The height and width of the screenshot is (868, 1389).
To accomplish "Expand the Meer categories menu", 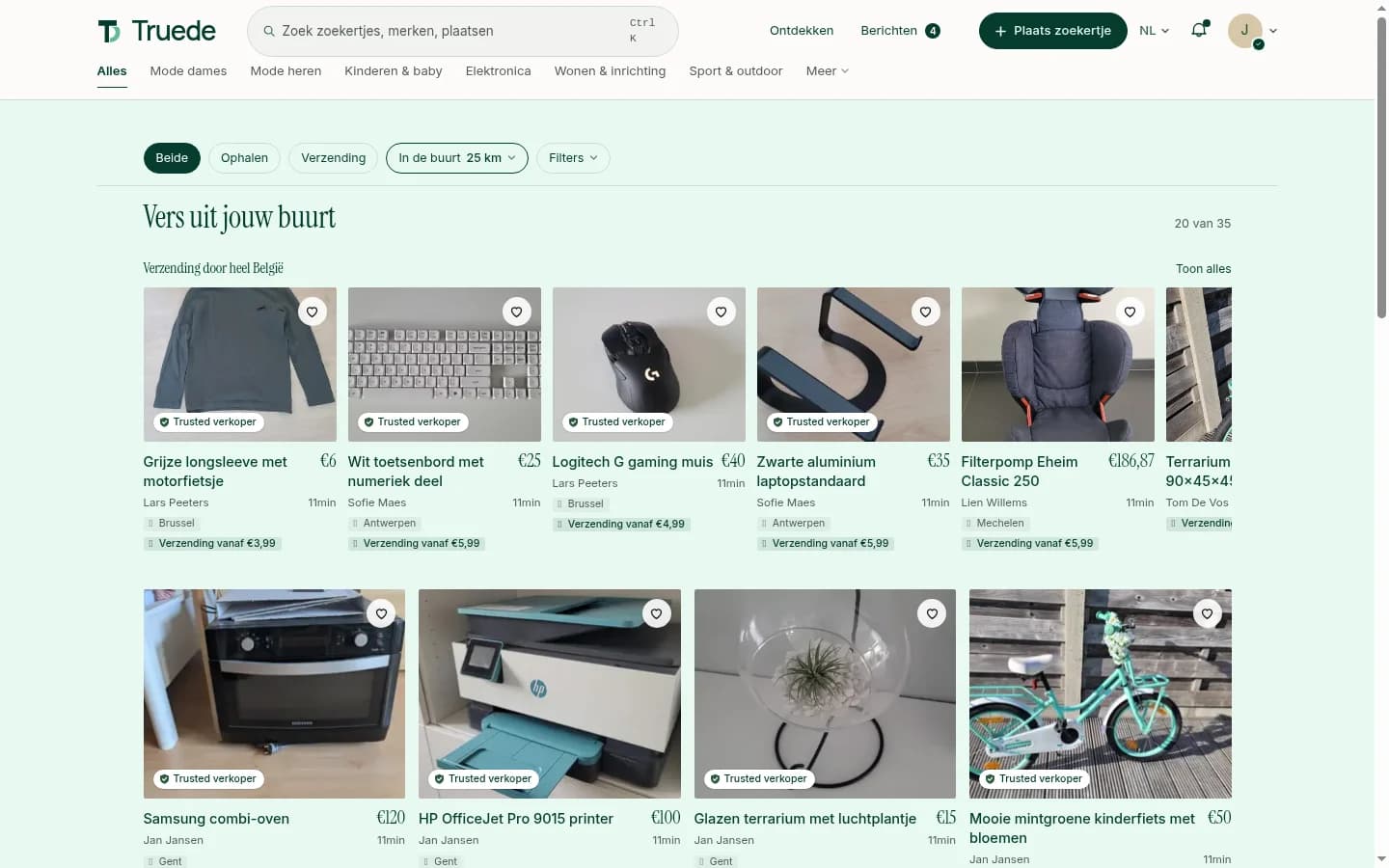I will (828, 71).
